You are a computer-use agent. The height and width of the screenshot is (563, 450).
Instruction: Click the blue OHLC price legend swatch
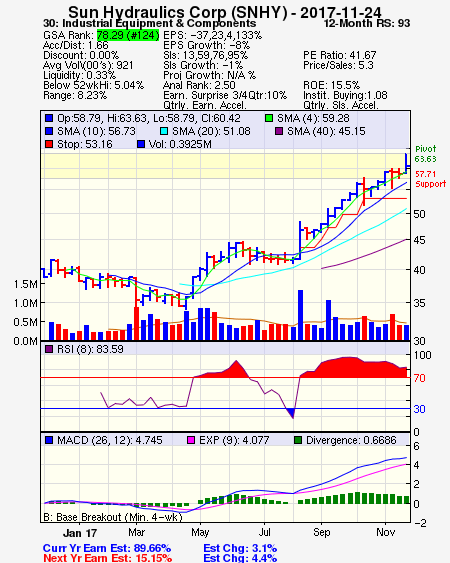coord(49,118)
